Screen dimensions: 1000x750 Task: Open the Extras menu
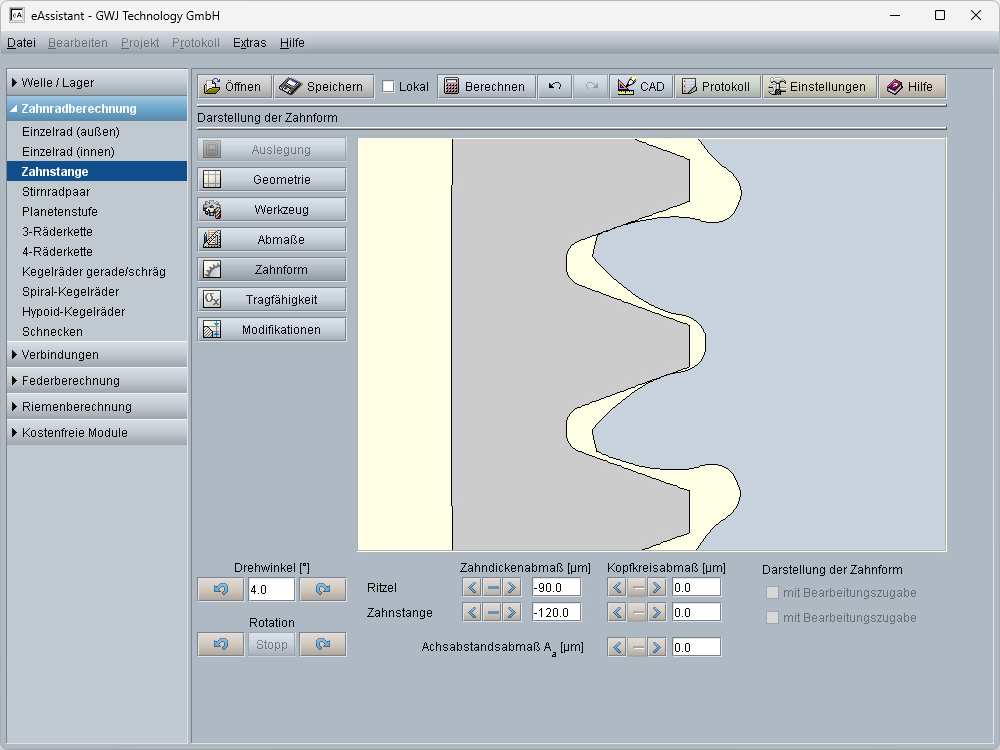[x=249, y=43]
